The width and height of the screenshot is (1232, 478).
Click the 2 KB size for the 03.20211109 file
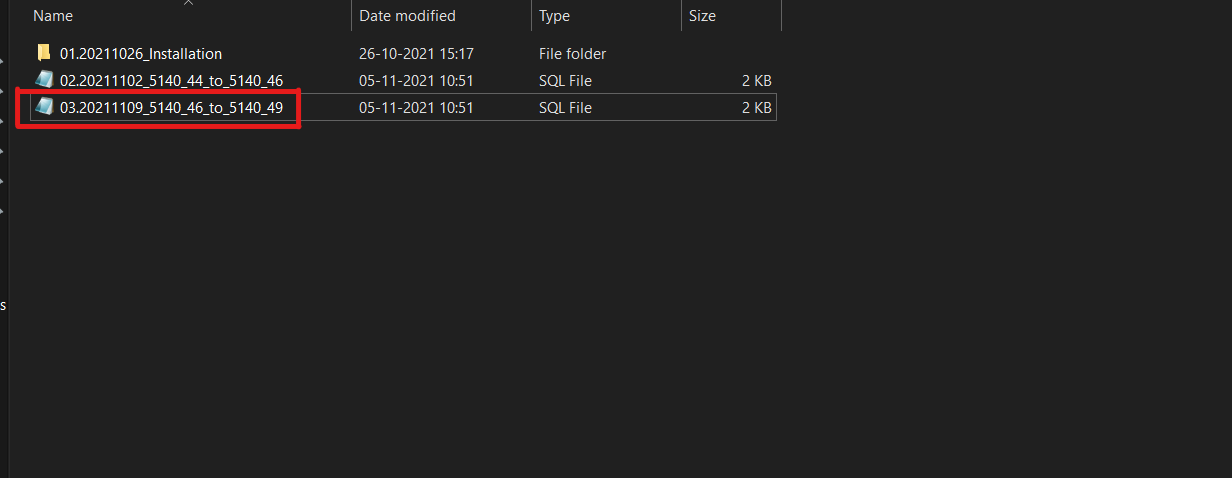[756, 107]
